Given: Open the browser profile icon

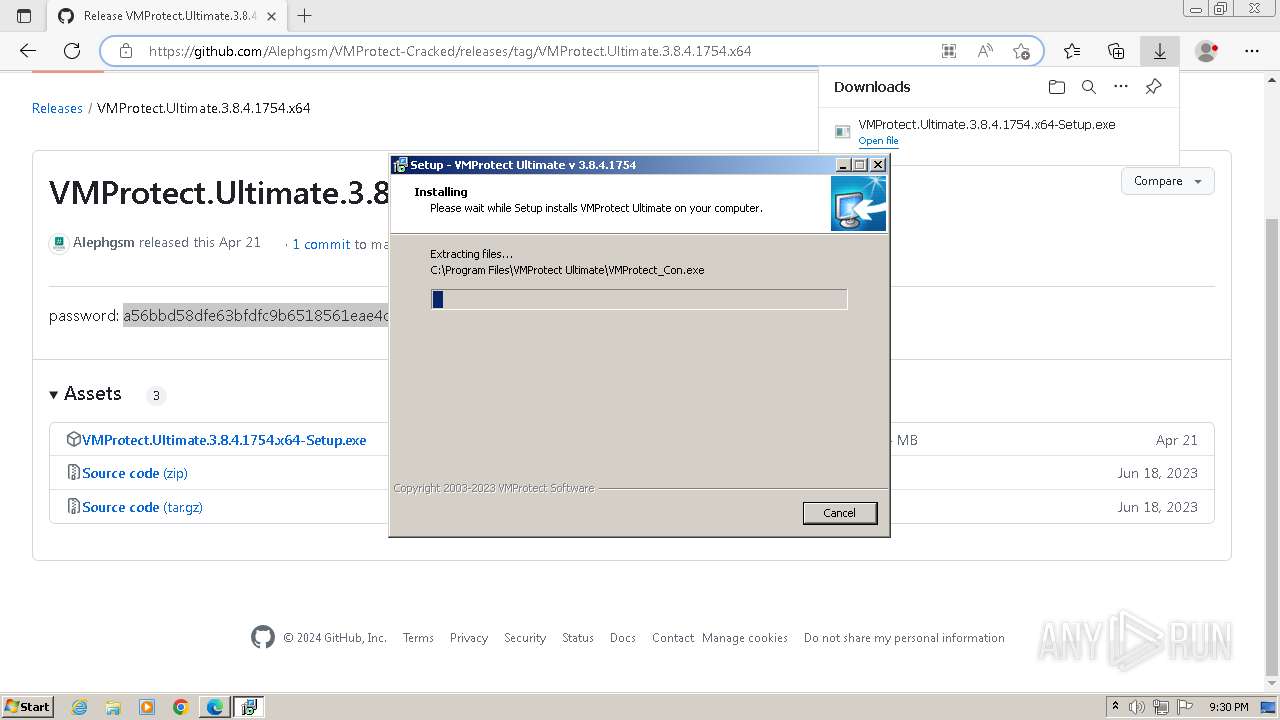Looking at the screenshot, I should tap(1207, 51).
